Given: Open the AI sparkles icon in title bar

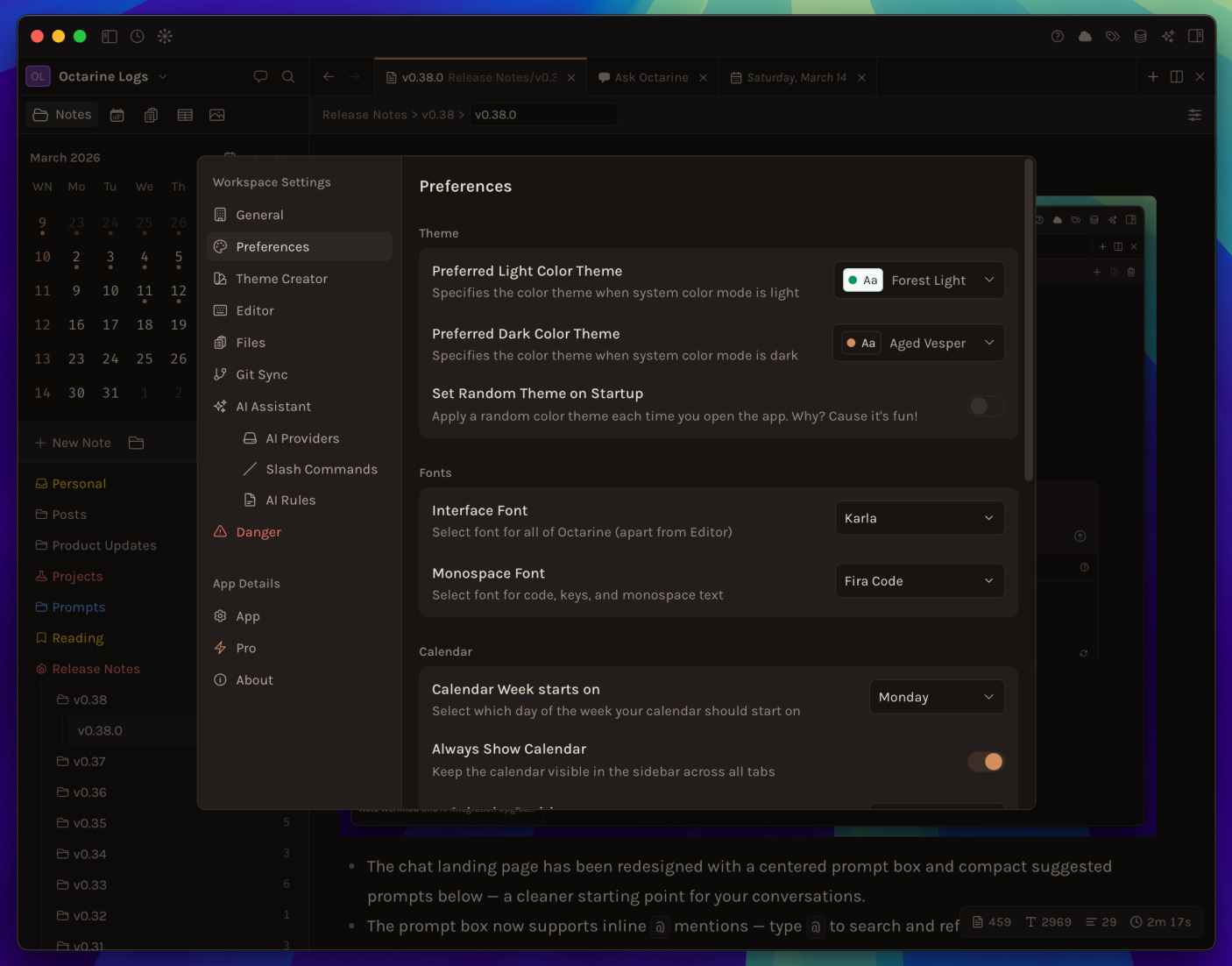Looking at the screenshot, I should 1168,36.
